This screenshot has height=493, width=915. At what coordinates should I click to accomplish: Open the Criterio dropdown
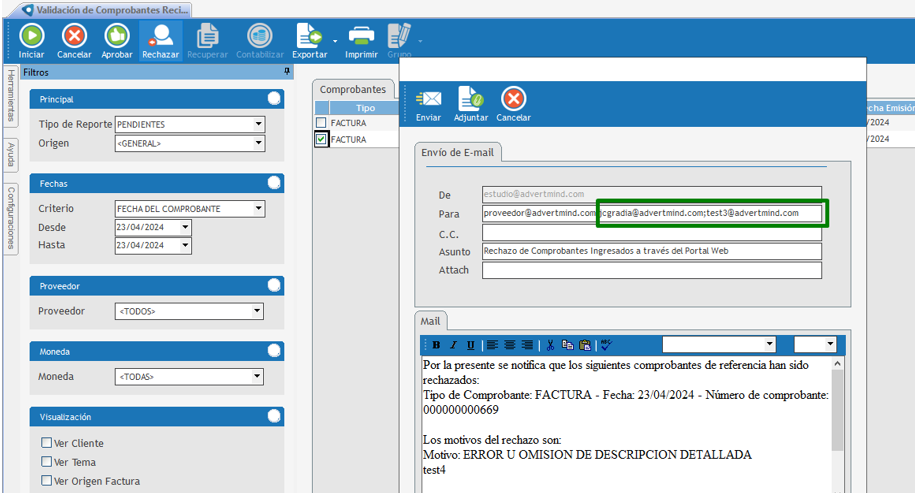pyautogui.click(x=259, y=208)
